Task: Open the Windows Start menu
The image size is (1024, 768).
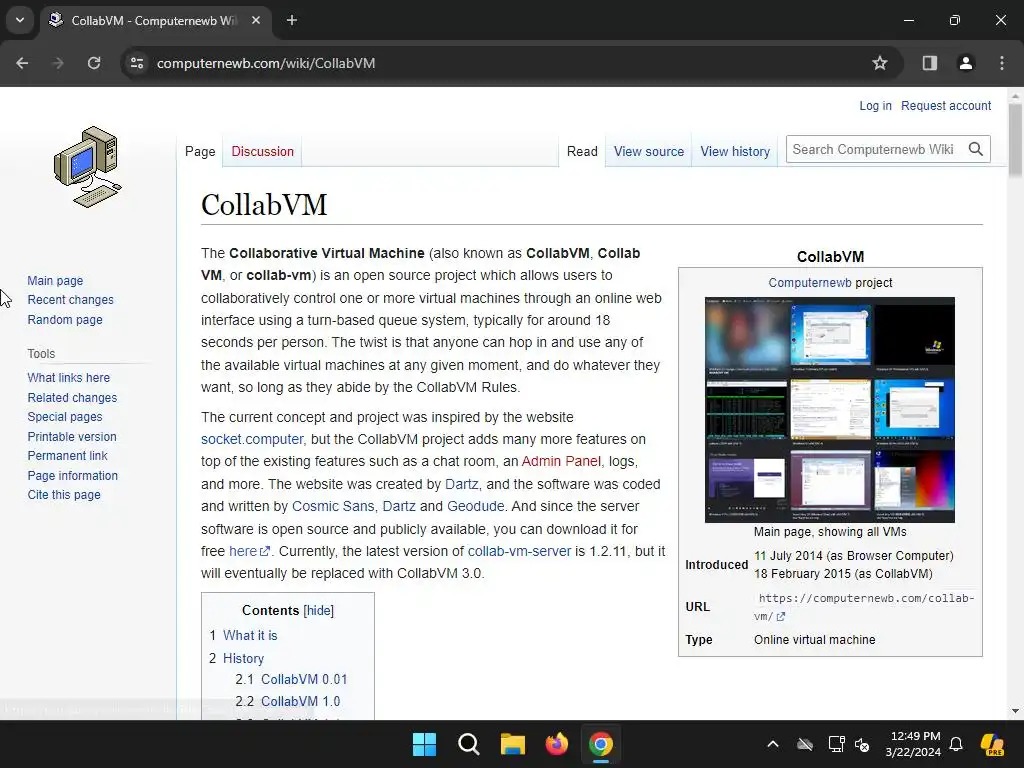Action: tap(424, 744)
